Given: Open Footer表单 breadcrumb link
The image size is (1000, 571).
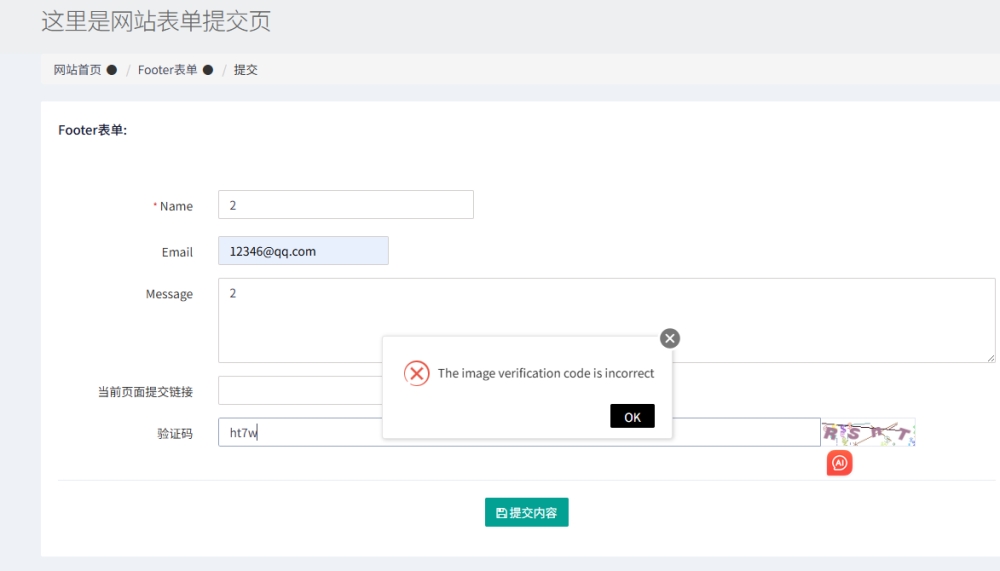Looking at the screenshot, I should (x=167, y=70).
